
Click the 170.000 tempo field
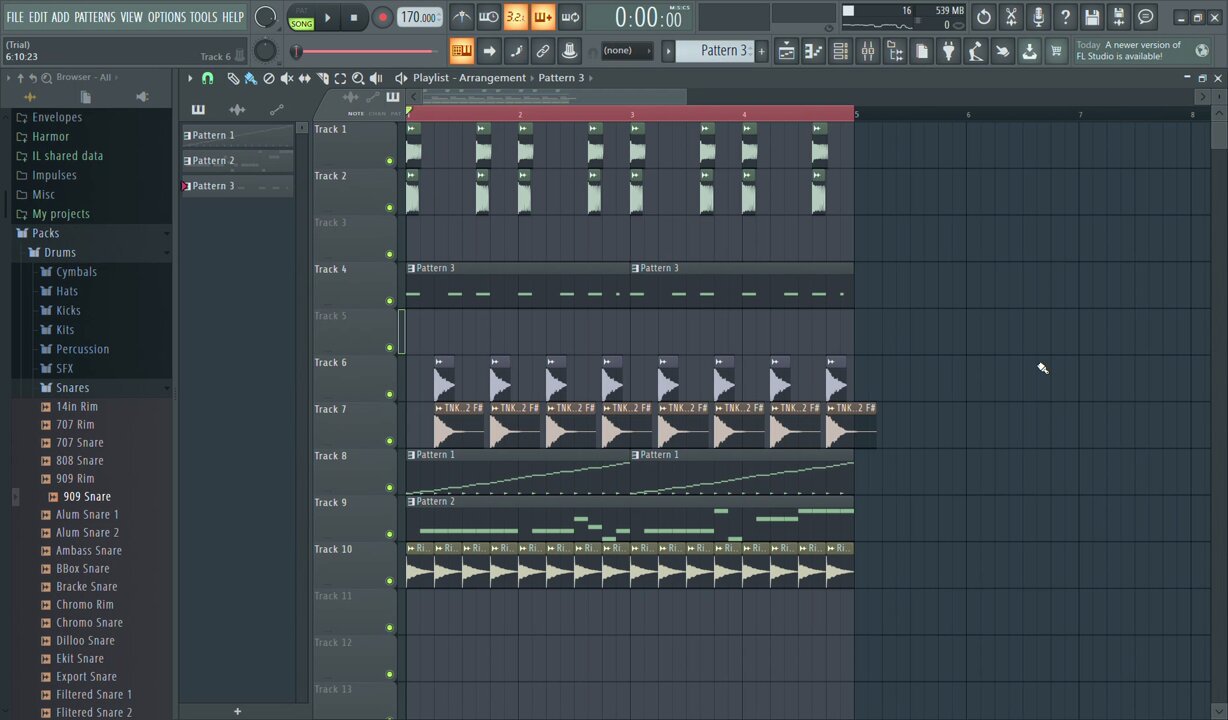[x=419, y=17]
